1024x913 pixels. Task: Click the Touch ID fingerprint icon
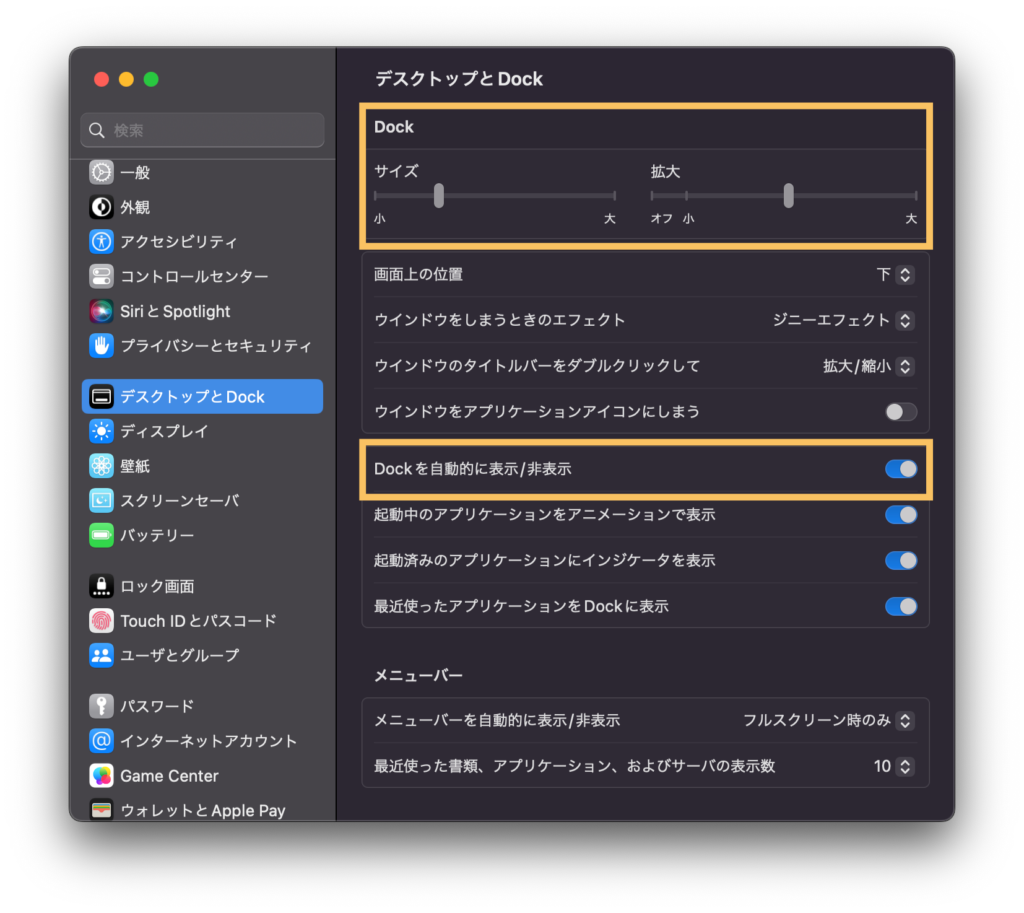click(101, 620)
